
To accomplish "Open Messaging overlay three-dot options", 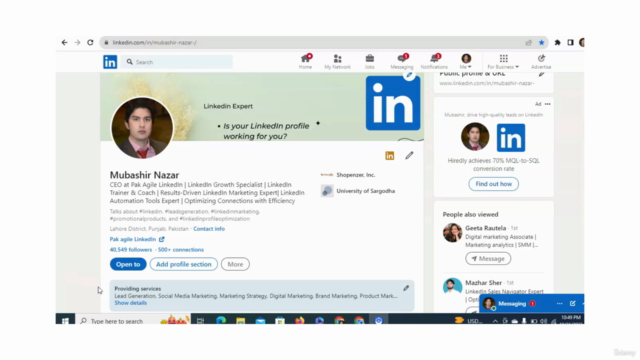I will pos(560,304).
